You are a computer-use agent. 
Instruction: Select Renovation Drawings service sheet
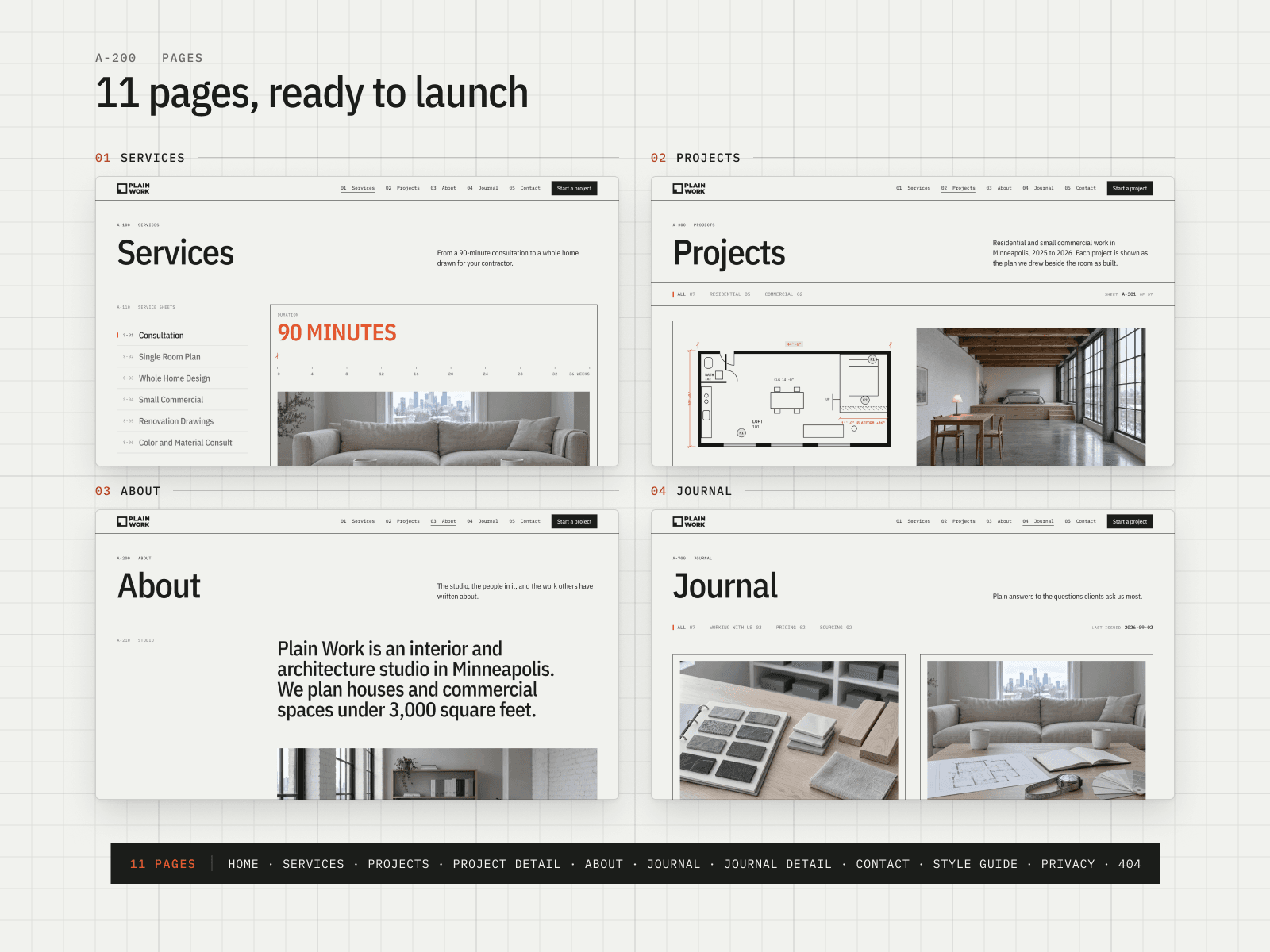183,421
